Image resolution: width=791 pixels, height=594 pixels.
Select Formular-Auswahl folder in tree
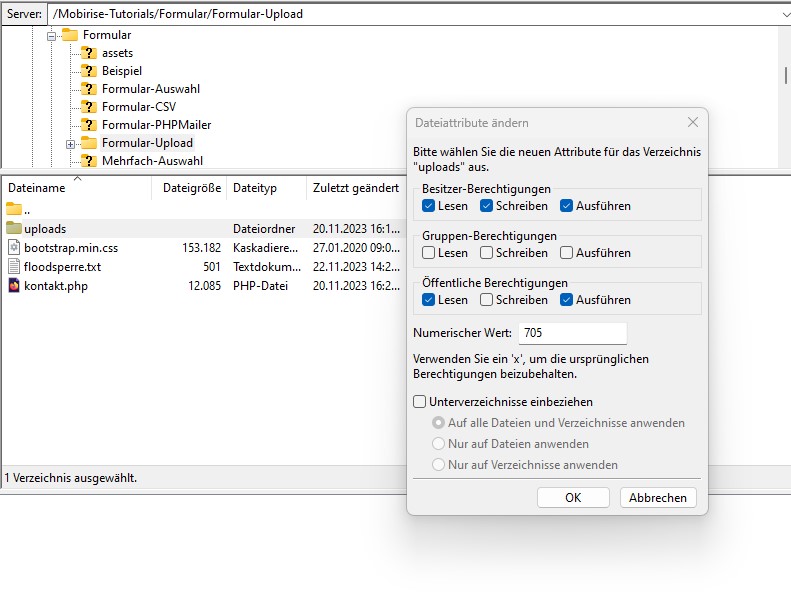(x=151, y=89)
